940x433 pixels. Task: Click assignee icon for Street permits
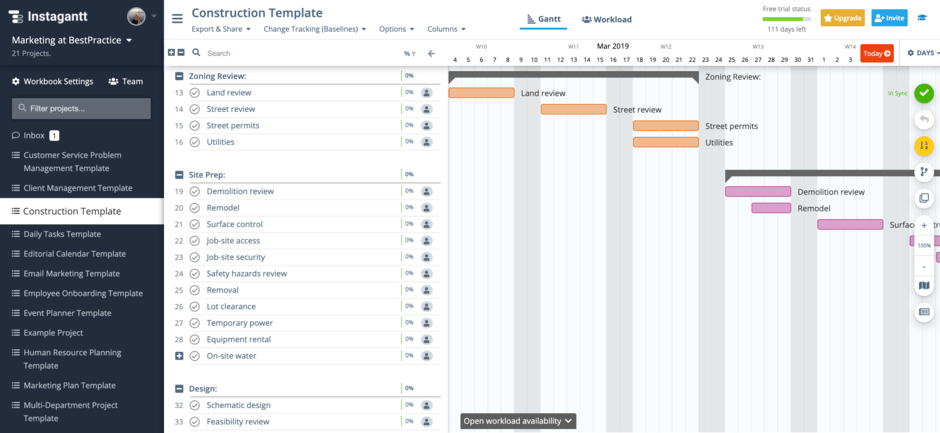tap(426, 125)
